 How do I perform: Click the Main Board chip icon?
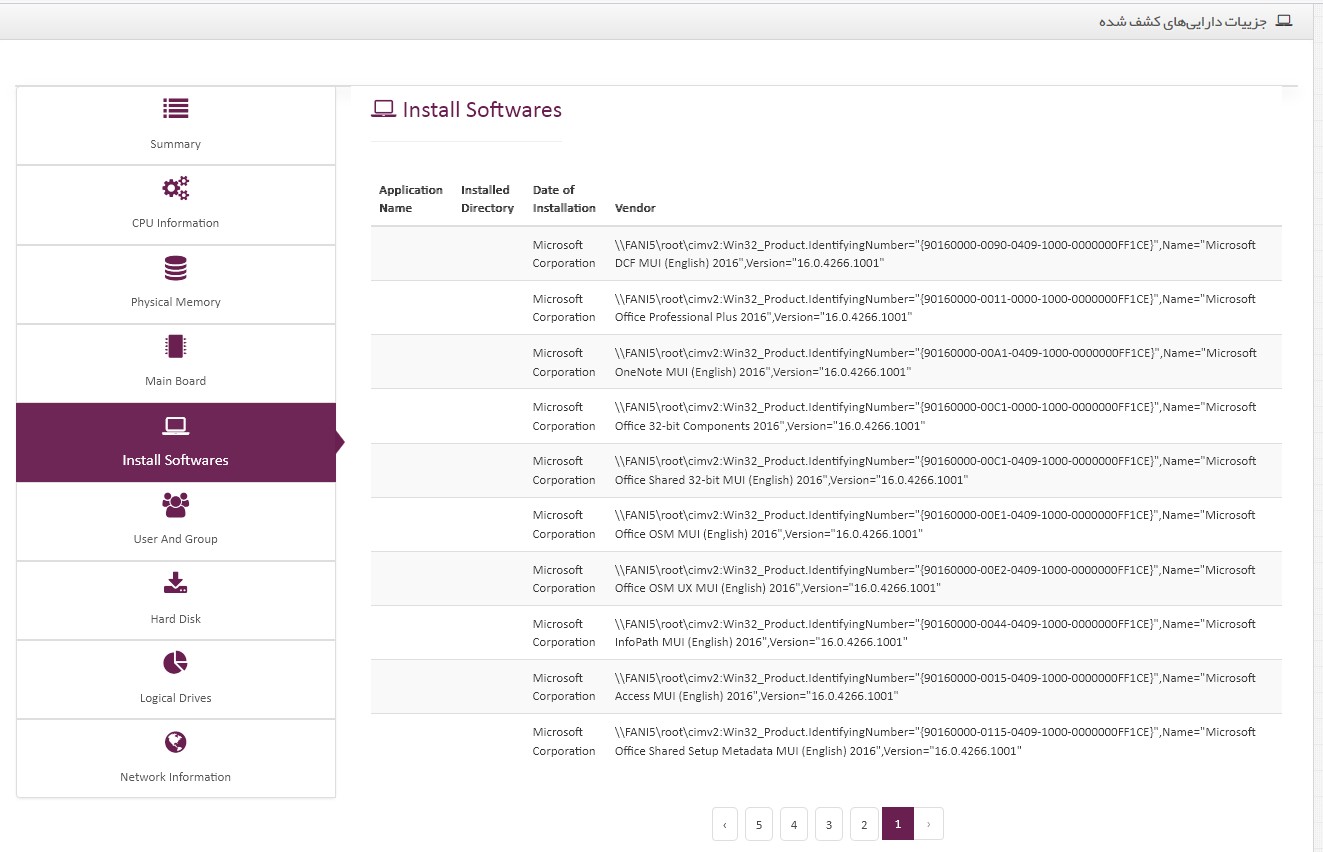[x=176, y=347]
